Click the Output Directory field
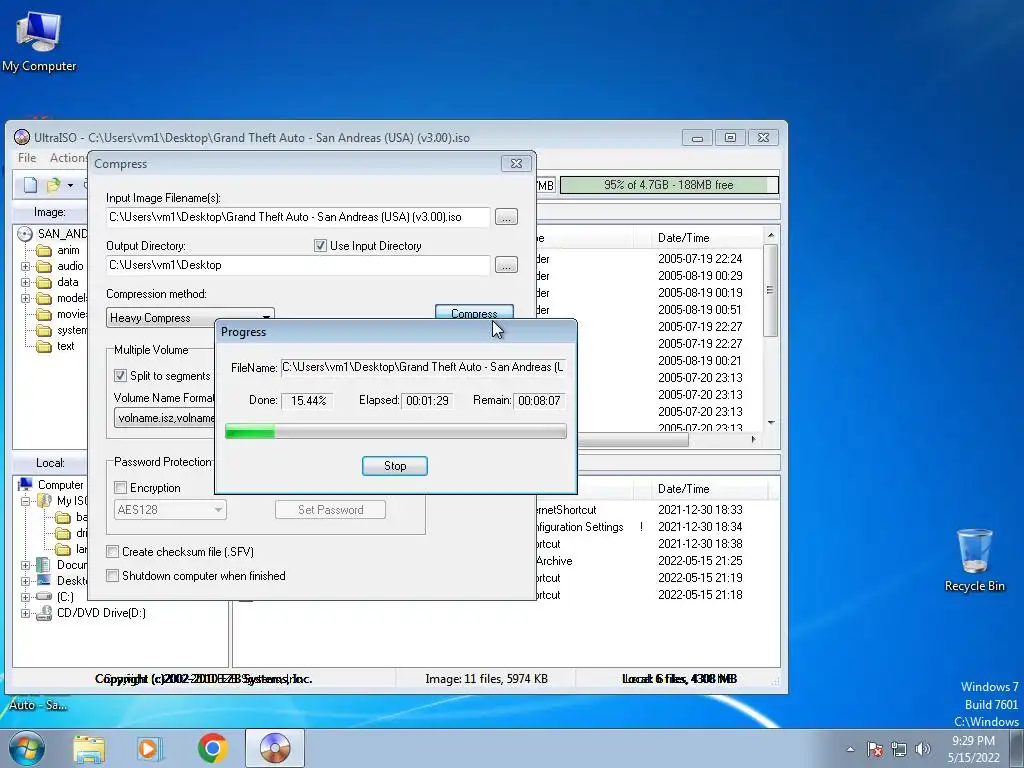The image size is (1024, 768). click(x=298, y=265)
